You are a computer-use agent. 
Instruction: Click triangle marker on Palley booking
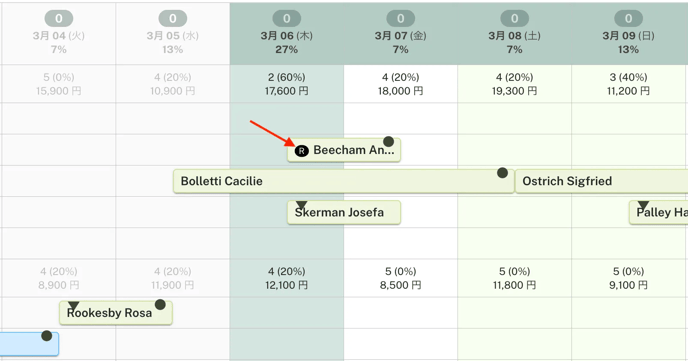643,205
